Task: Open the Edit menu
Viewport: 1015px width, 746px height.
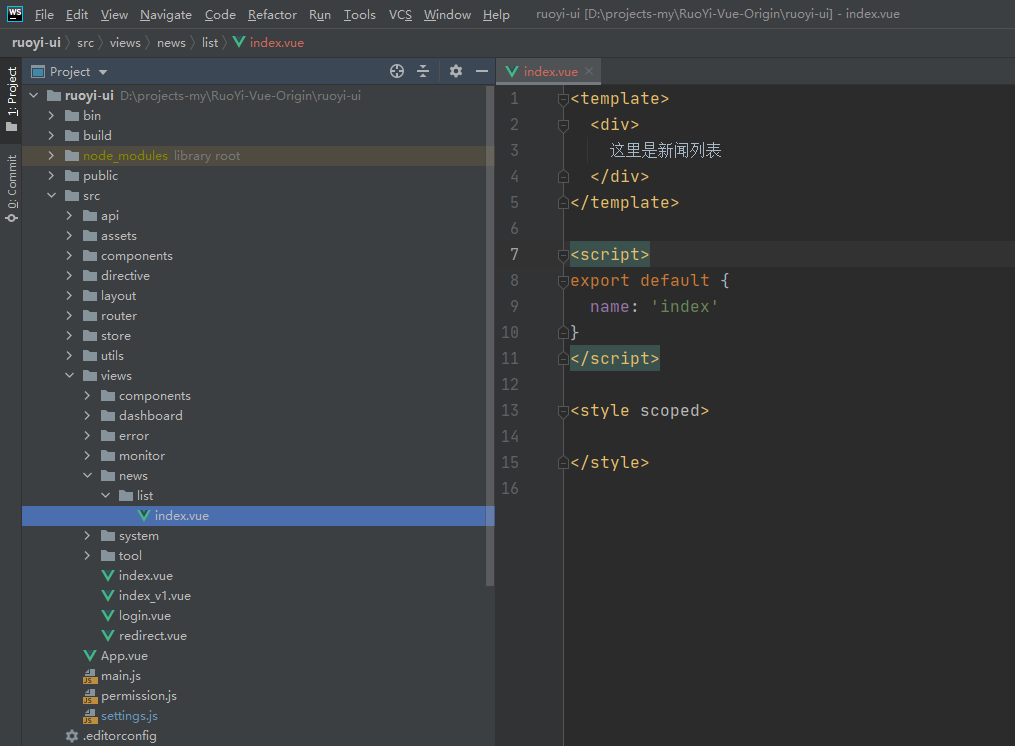Action: pos(76,14)
